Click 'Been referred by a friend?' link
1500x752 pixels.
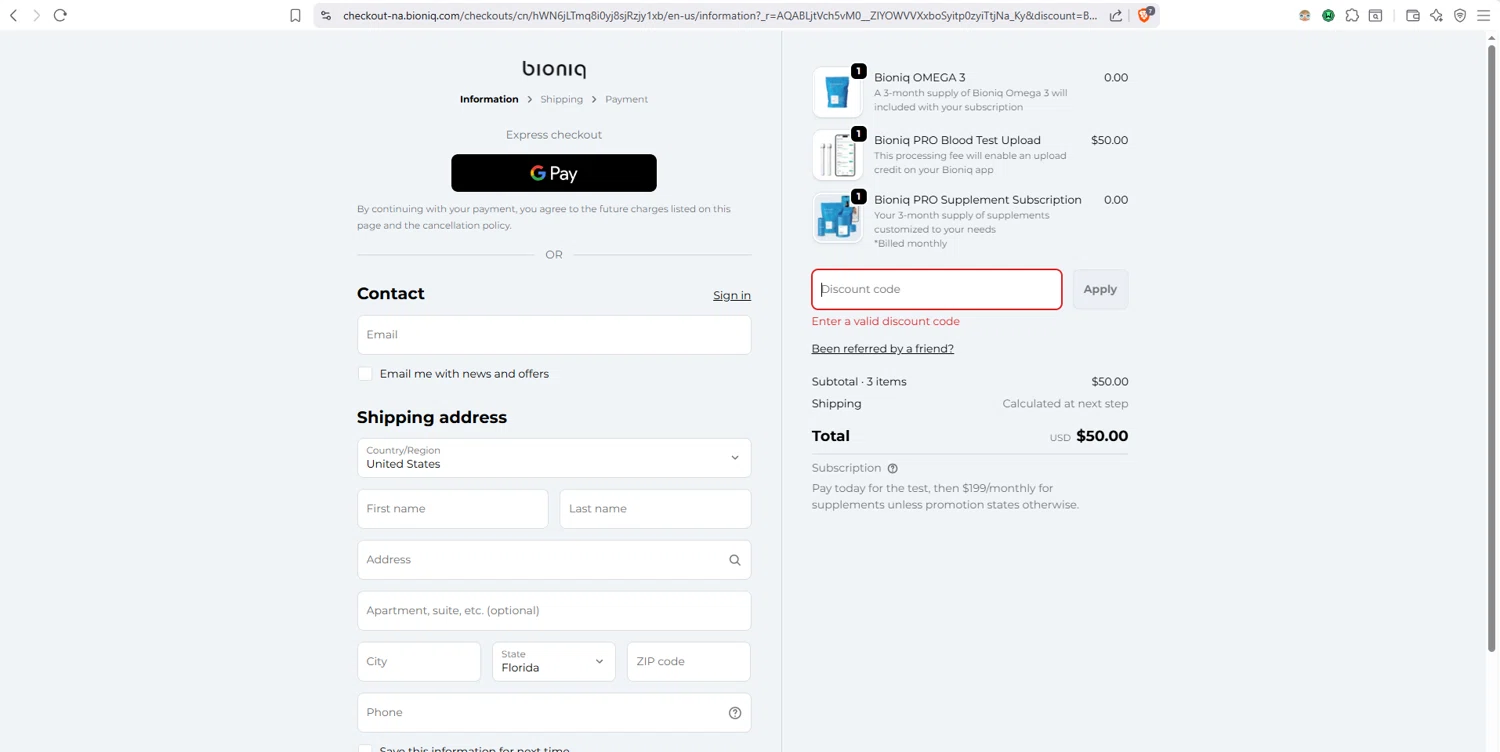pyautogui.click(x=883, y=349)
